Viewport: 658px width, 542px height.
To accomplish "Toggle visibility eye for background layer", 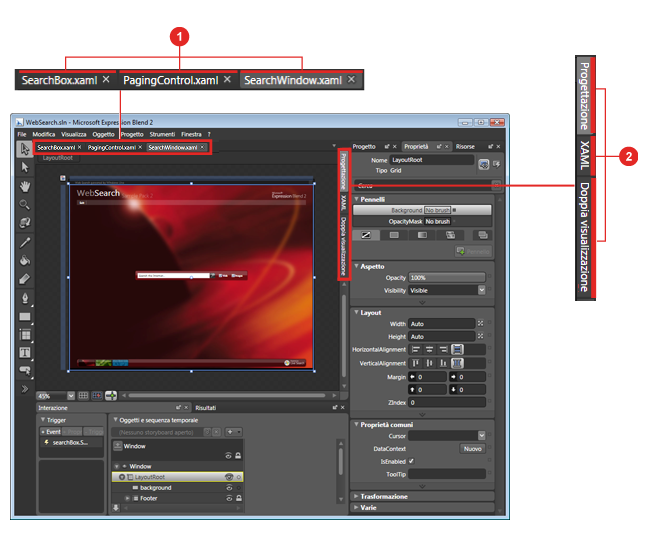I will tap(229, 487).
